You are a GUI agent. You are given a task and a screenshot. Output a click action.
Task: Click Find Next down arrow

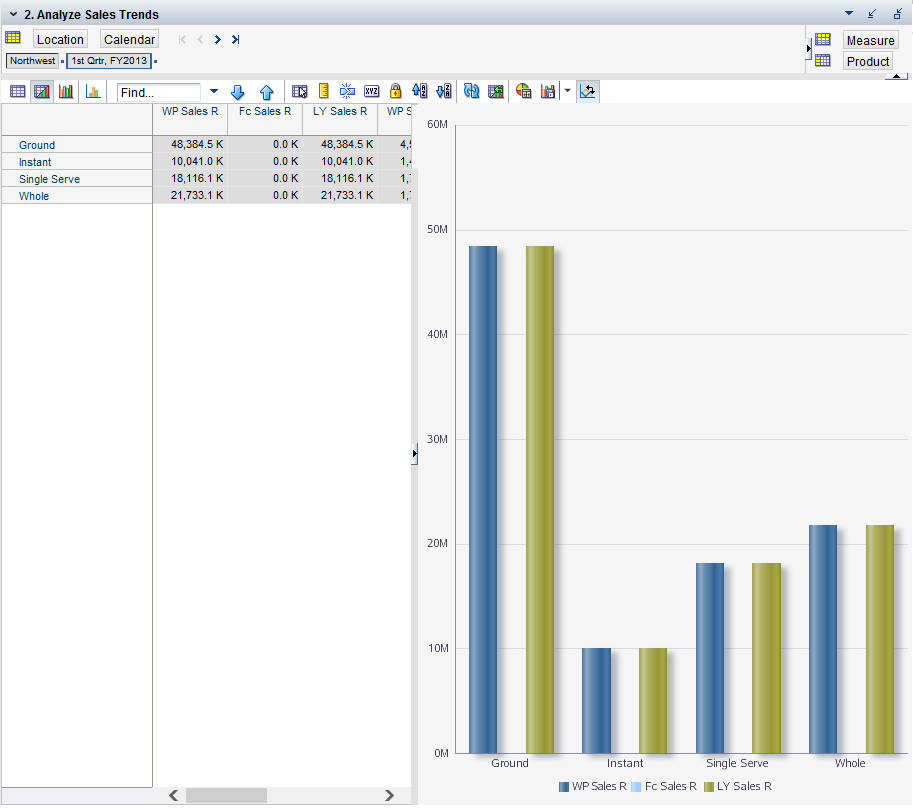[x=238, y=92]
